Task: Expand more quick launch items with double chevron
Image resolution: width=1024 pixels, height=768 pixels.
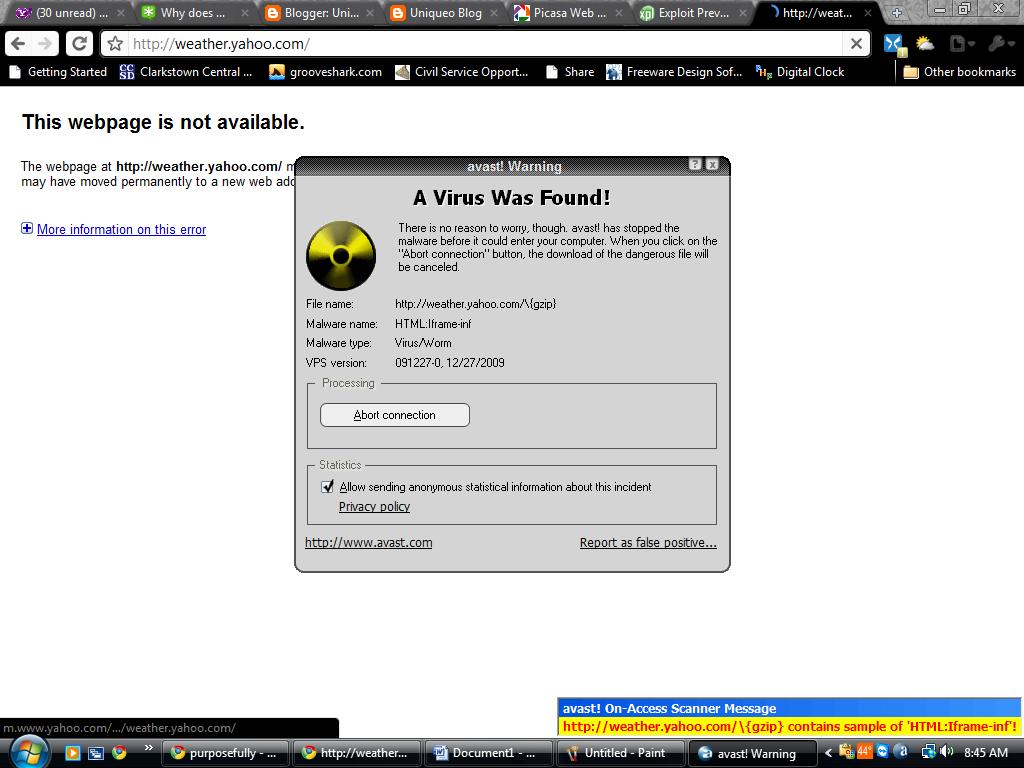Action: tap(149, 747)
